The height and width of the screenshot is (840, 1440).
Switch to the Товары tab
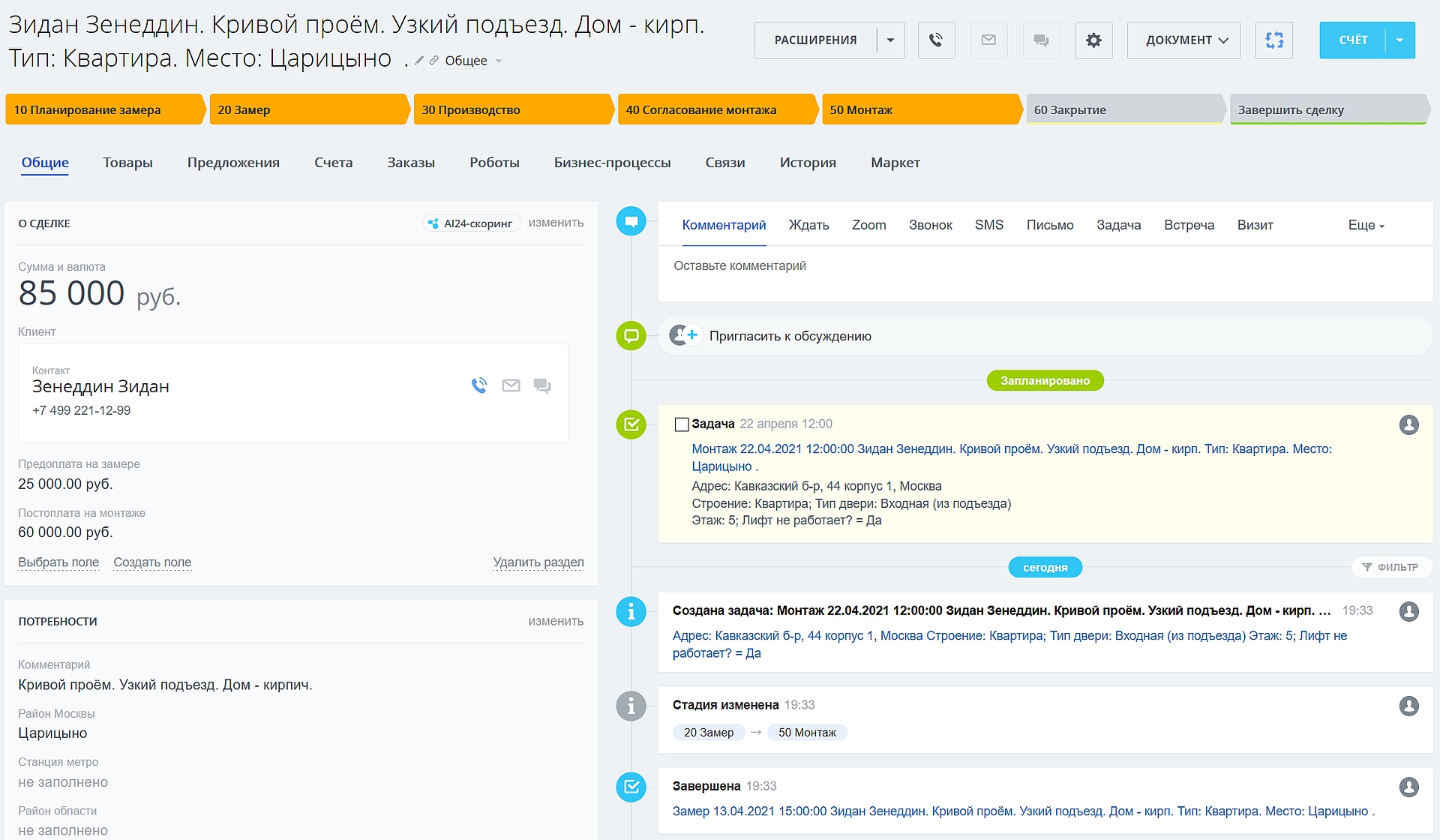pos(127,163)
